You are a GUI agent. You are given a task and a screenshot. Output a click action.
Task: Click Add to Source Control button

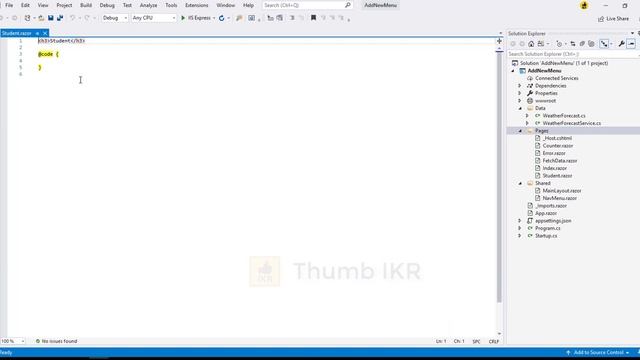click(x=598, y=352)
